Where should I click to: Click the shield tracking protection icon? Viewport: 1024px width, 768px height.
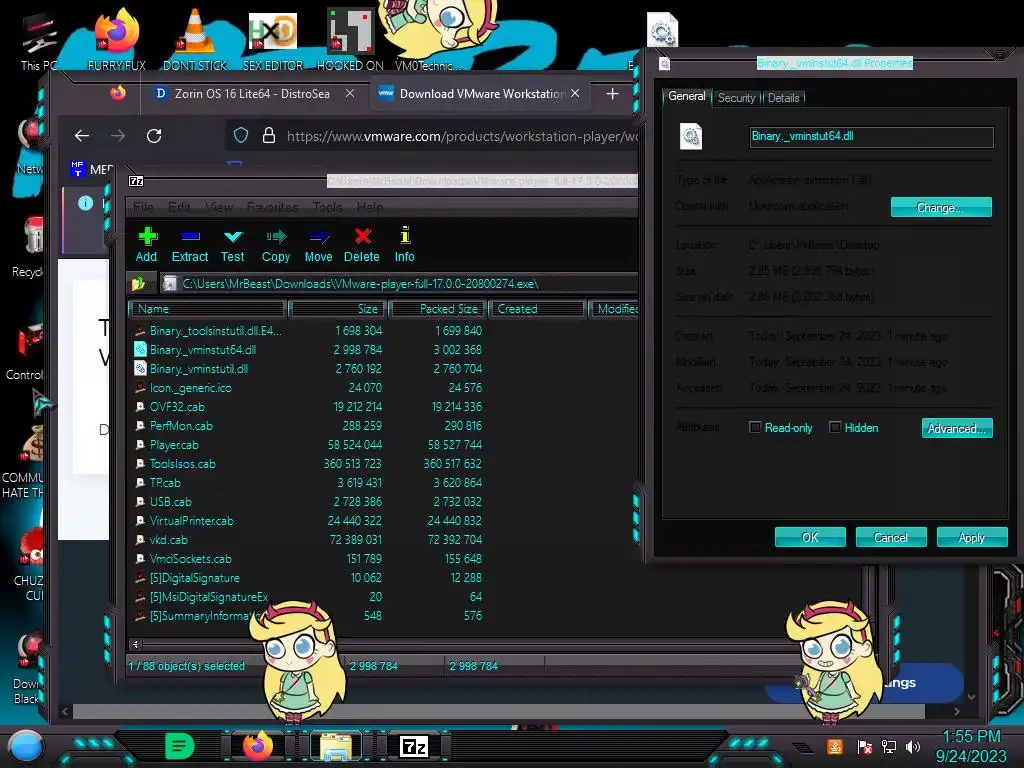(x=241, y=136)
